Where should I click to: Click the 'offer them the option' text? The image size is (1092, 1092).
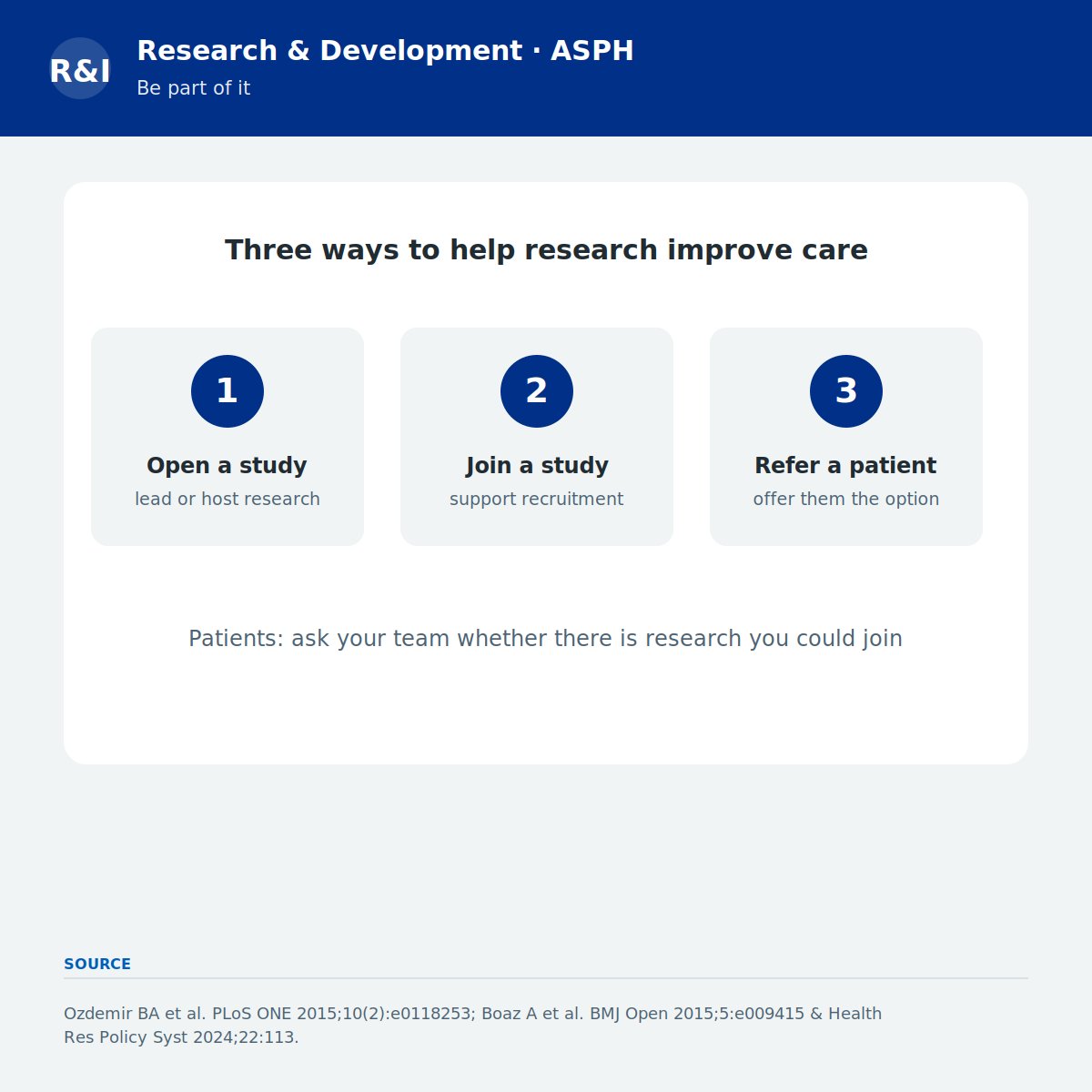(x=846, y=499)
